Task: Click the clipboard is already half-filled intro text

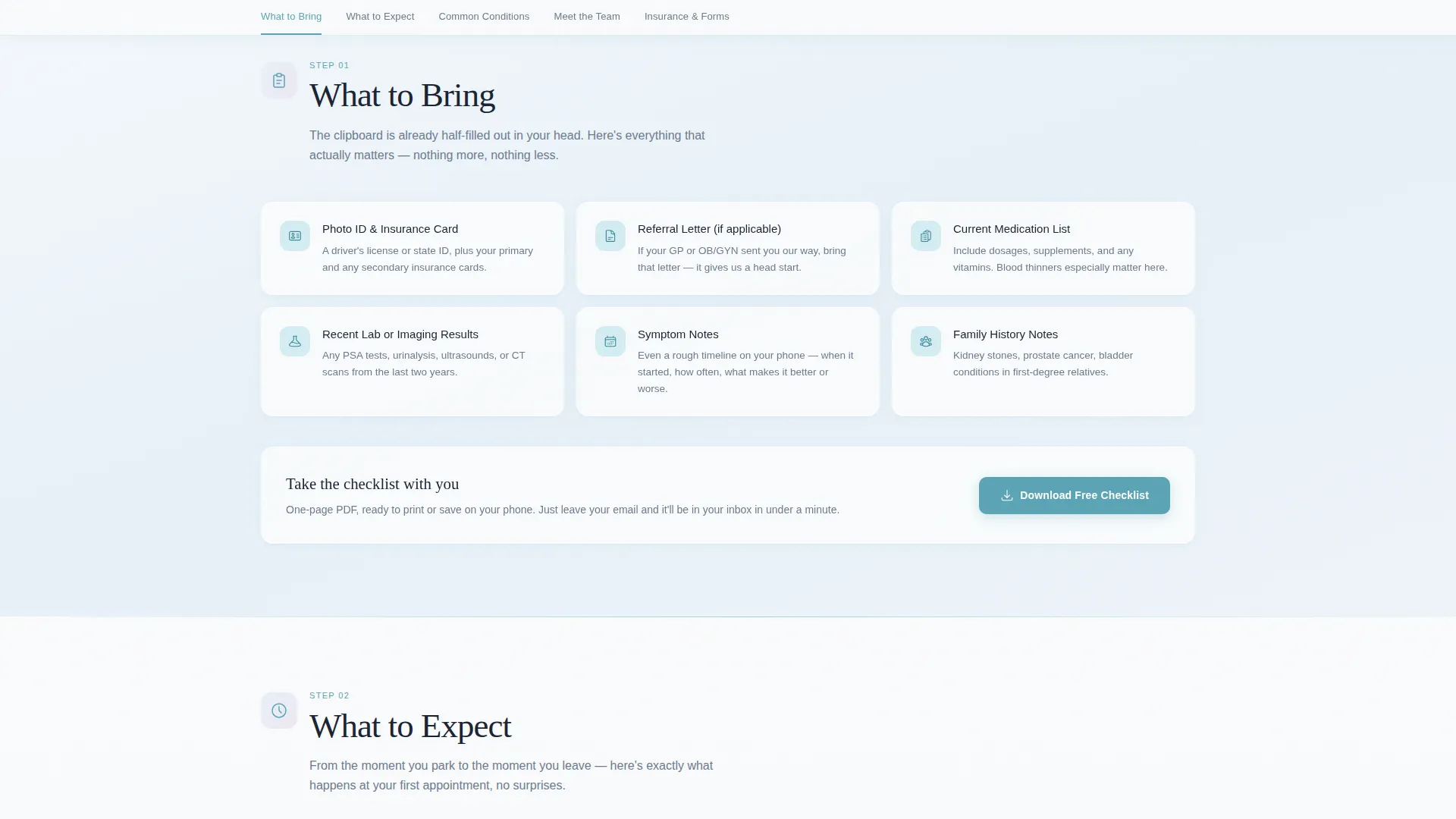Action: pos(507,146)
